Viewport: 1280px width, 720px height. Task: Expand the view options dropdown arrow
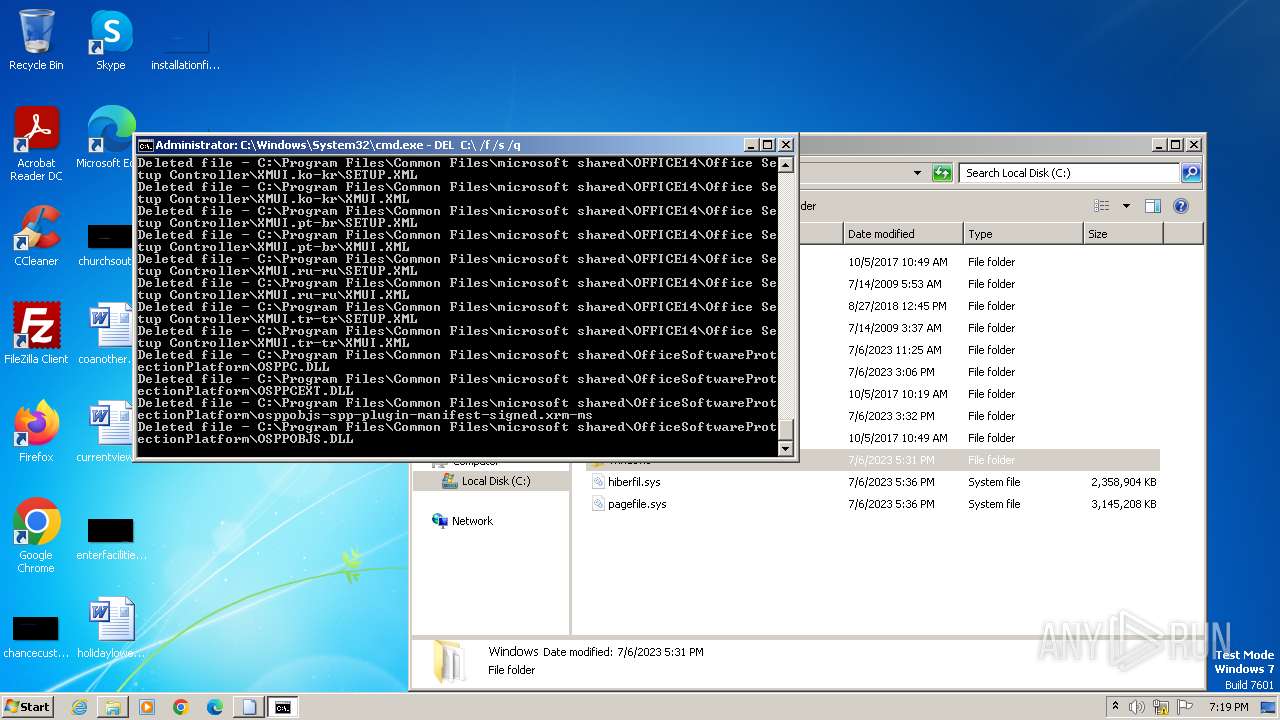[x=1126, y=206]
